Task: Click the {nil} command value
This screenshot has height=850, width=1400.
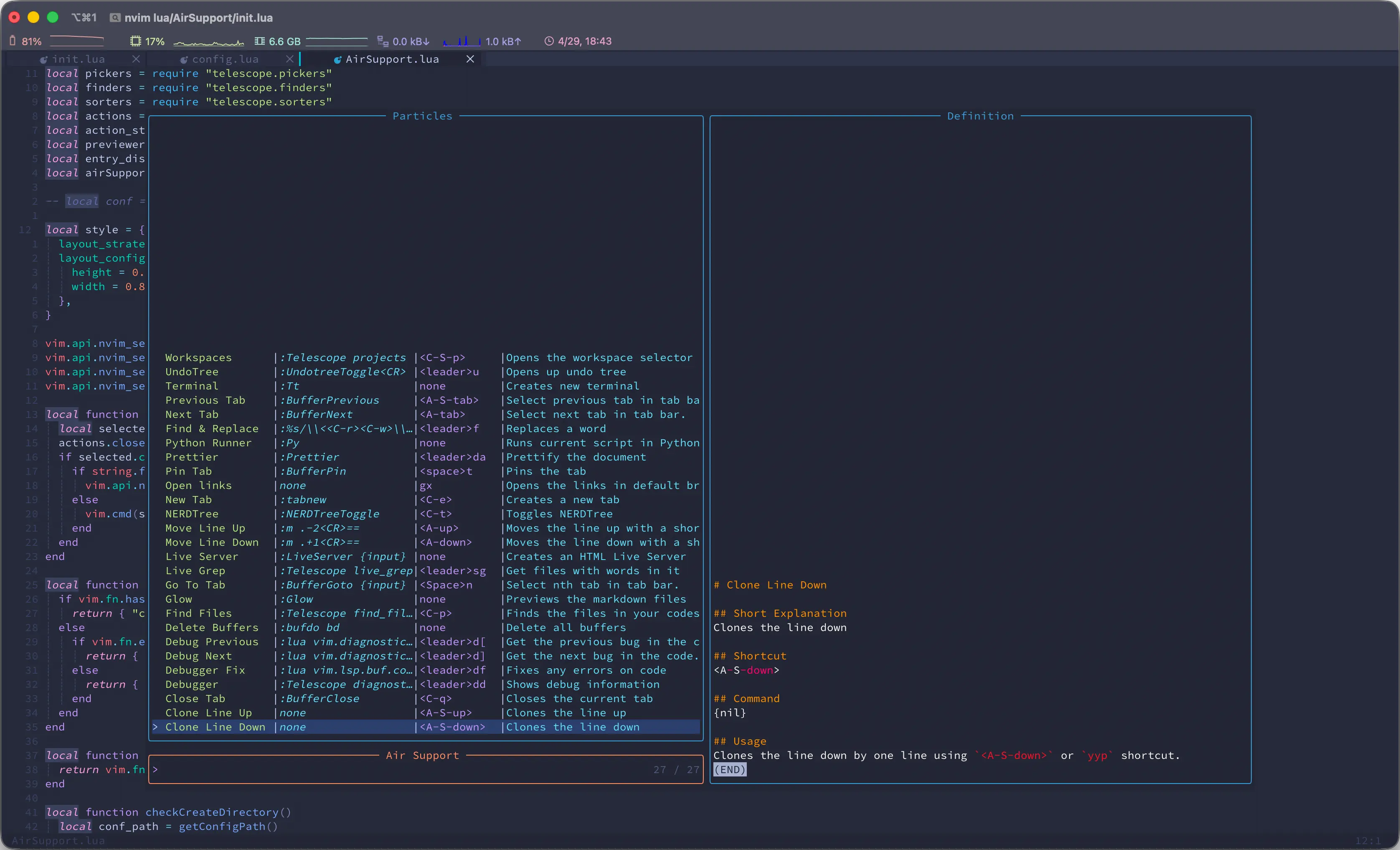Action: [x=730, y=713]
